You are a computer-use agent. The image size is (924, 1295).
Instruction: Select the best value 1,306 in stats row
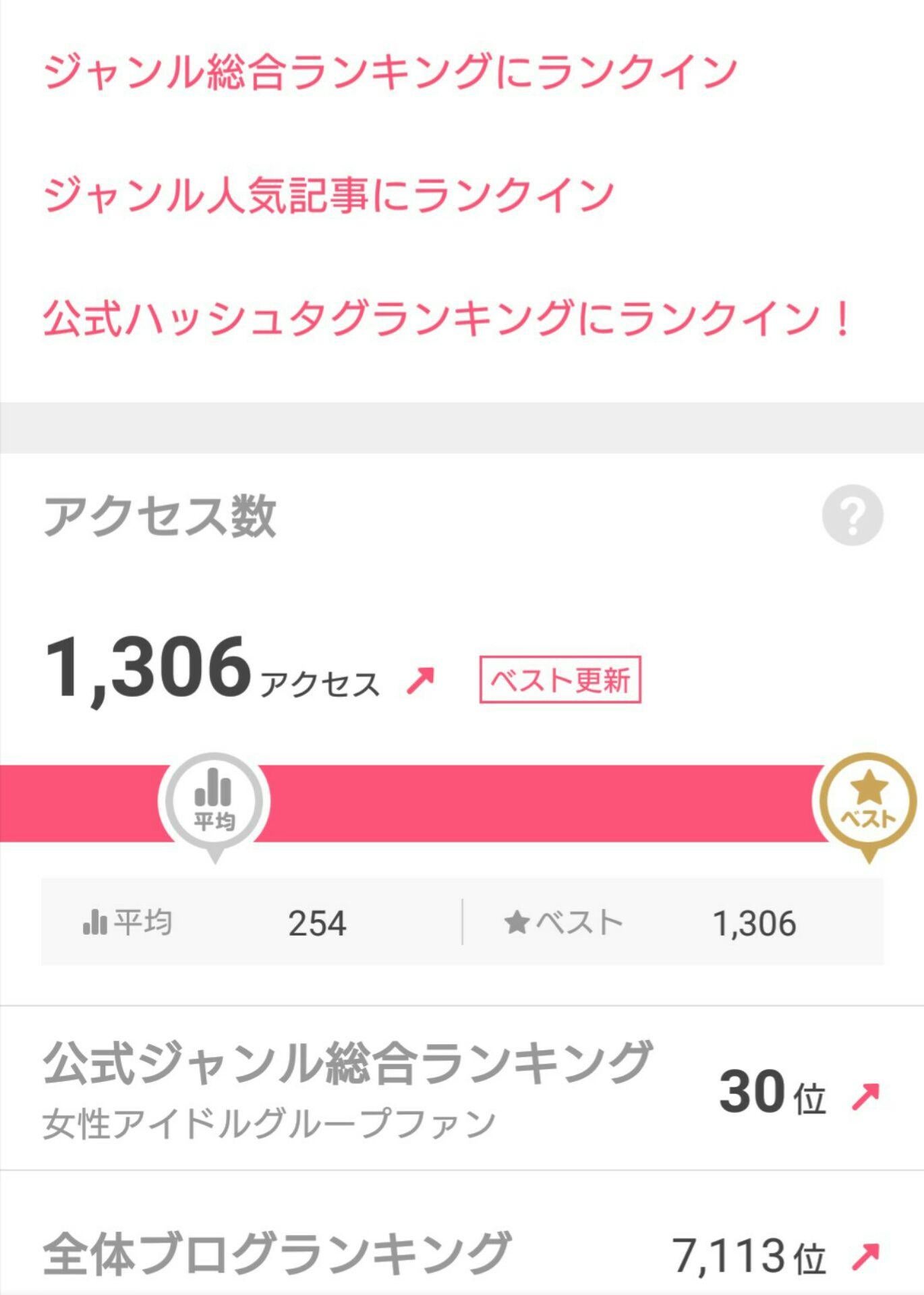754,923
